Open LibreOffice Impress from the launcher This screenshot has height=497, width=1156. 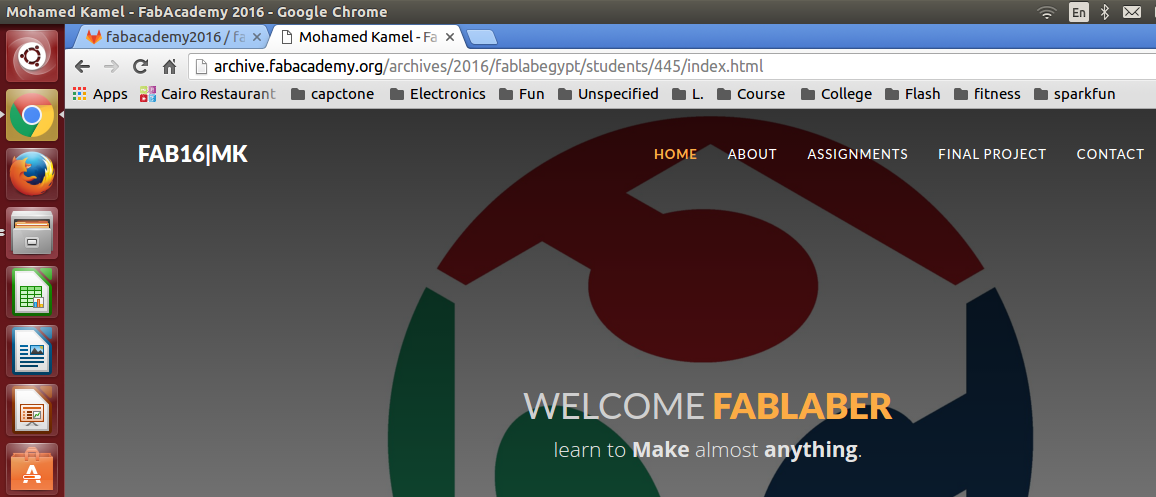[x=32, y=410]
